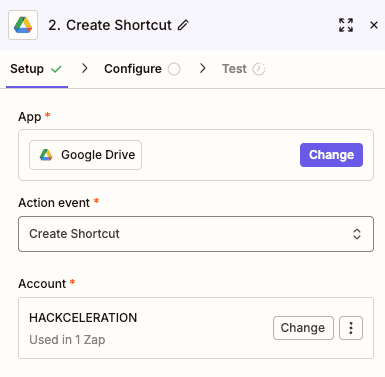
Task: Click the Test clock status icon
Action: 259,69
